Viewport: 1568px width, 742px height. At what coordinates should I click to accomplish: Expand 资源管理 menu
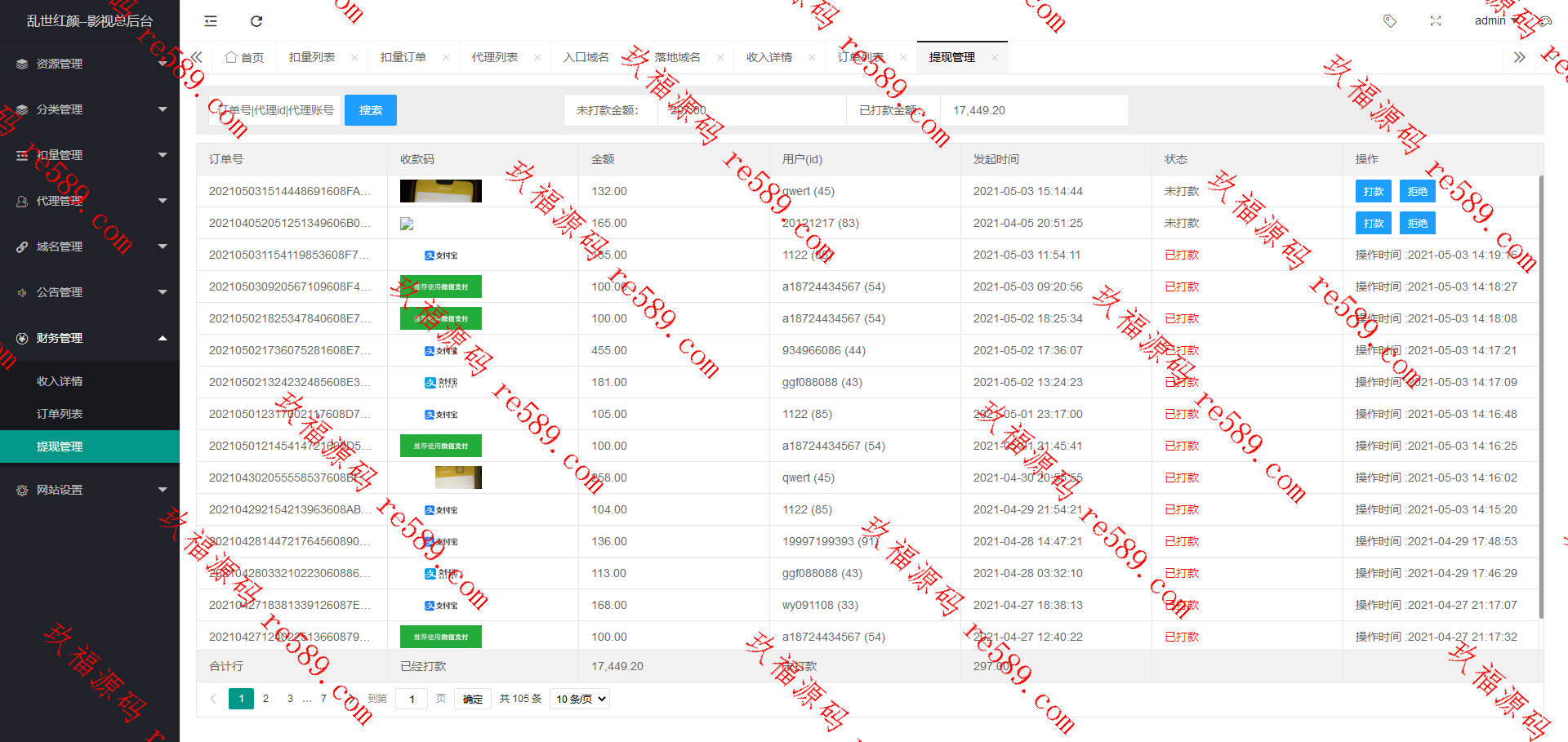163,64
